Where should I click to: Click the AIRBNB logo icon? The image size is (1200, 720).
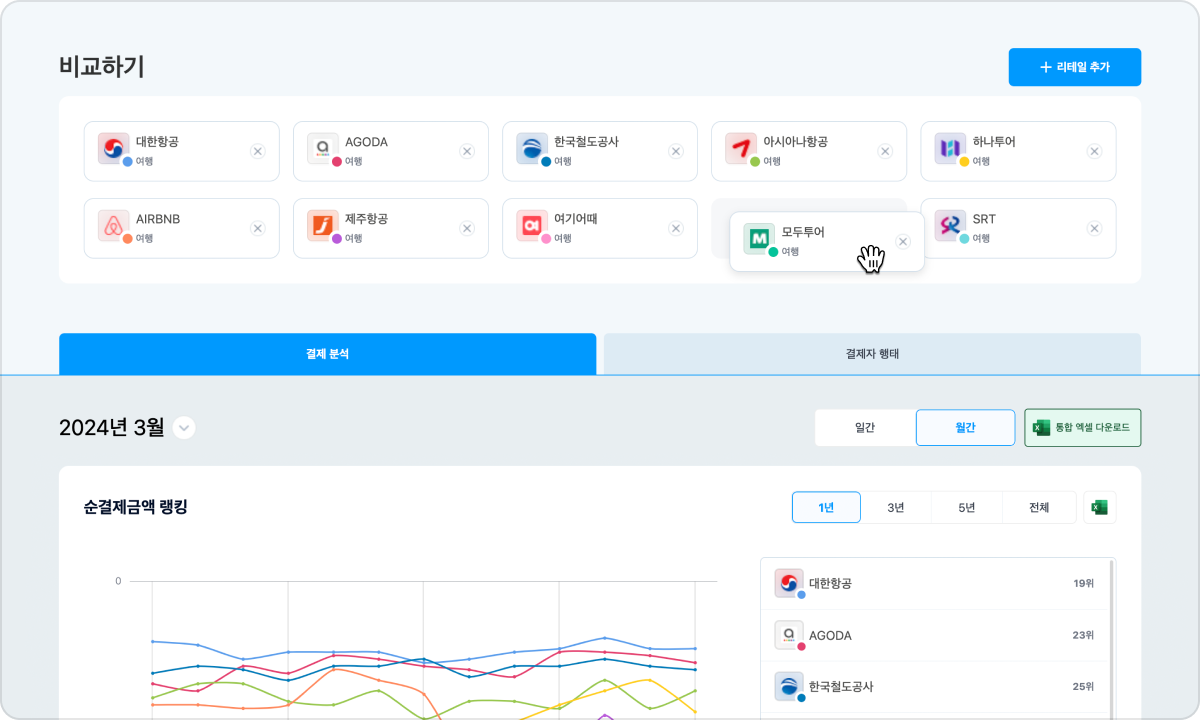click(x=113, y=226)
